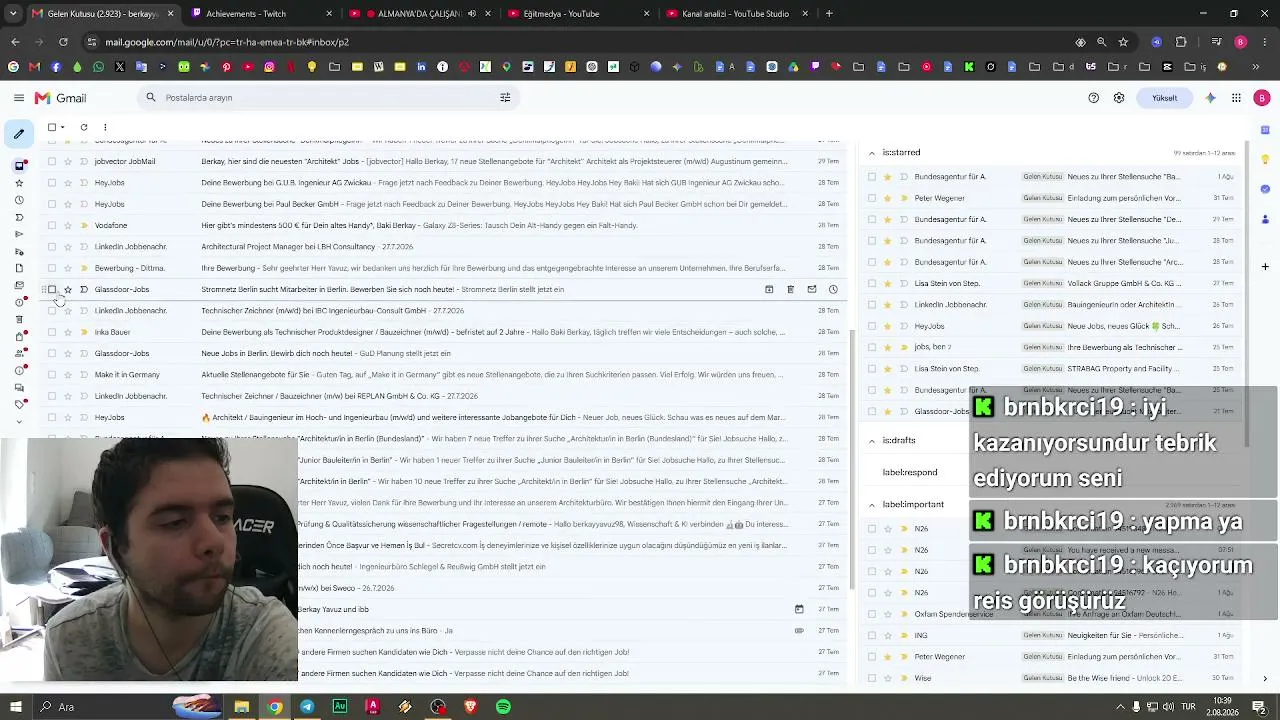Click the Chrome address bar URL
This screenshot has height=720, width=1280.
(x=227, y=42)
